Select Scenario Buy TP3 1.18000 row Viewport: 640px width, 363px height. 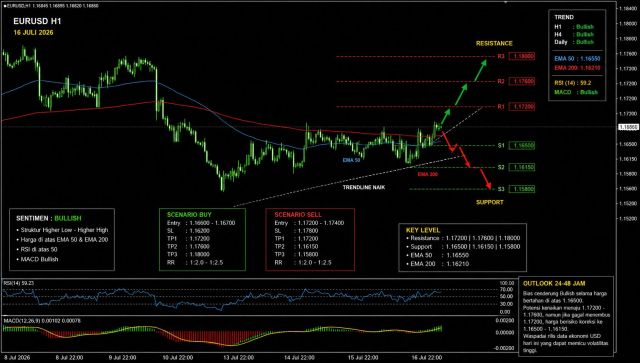coord(188,254)
